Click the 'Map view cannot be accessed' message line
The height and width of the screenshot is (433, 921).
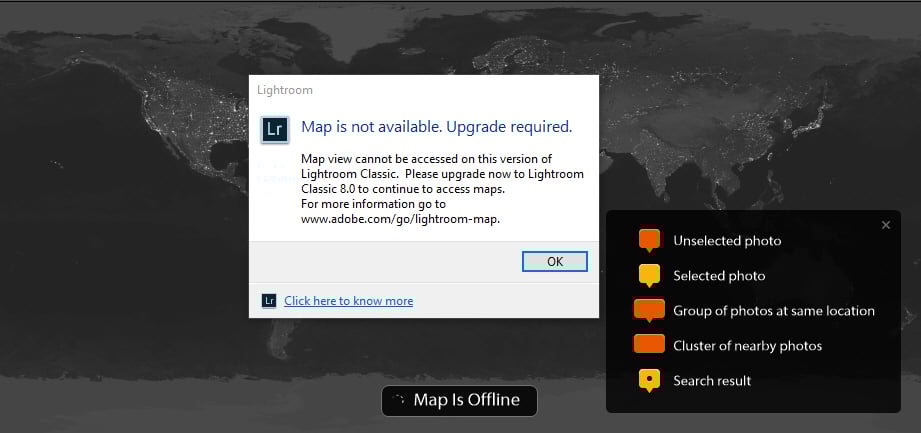pos(426,159)
